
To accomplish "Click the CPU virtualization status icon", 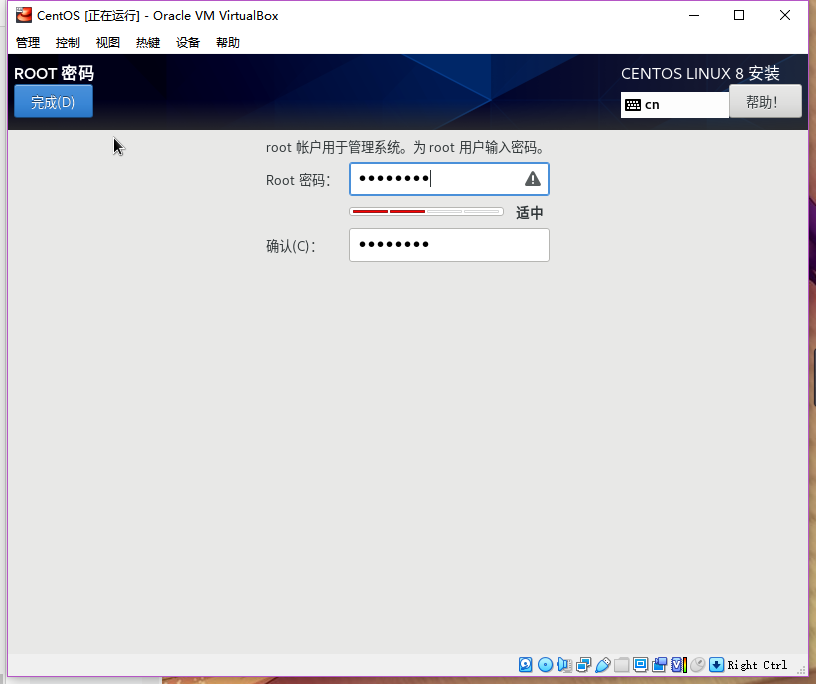I will (x=679, y=665).
